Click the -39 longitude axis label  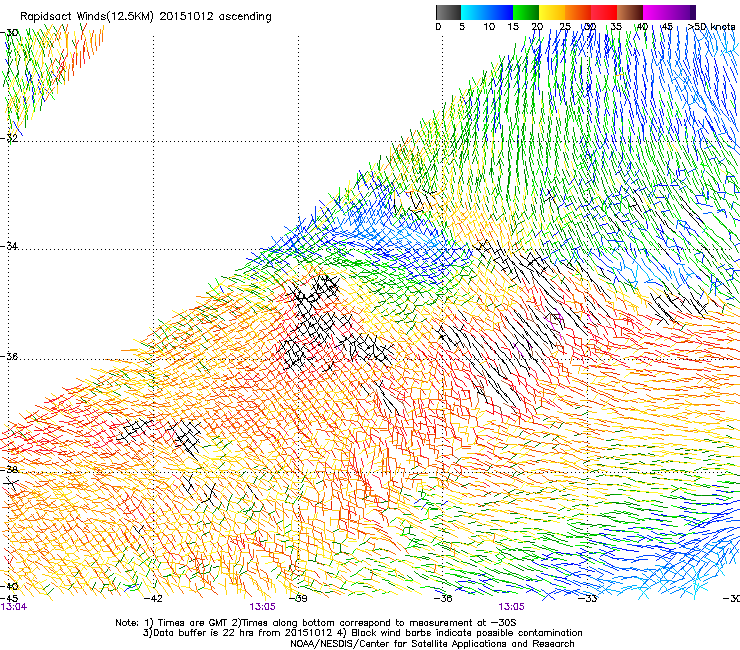coord(297,599)
